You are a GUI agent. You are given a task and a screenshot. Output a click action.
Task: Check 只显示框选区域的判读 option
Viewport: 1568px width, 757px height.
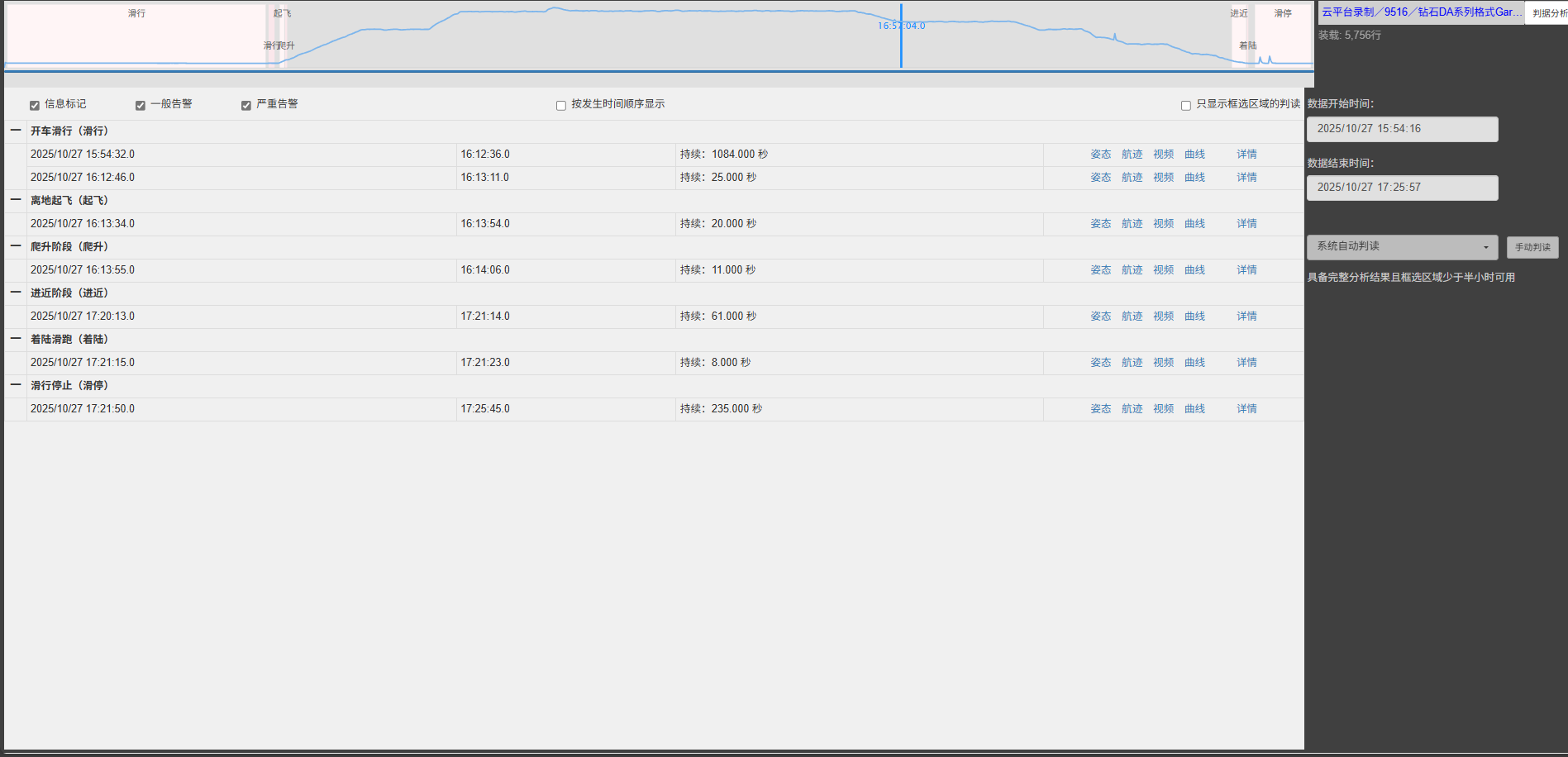[x=1186, y=105]
